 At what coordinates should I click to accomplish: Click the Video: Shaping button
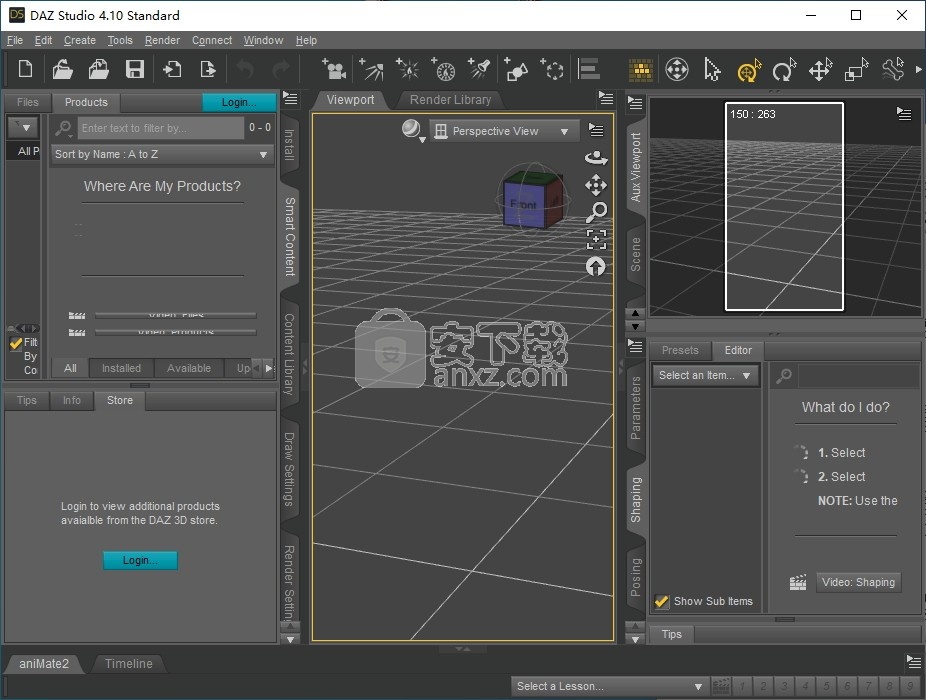click(858, 582)
